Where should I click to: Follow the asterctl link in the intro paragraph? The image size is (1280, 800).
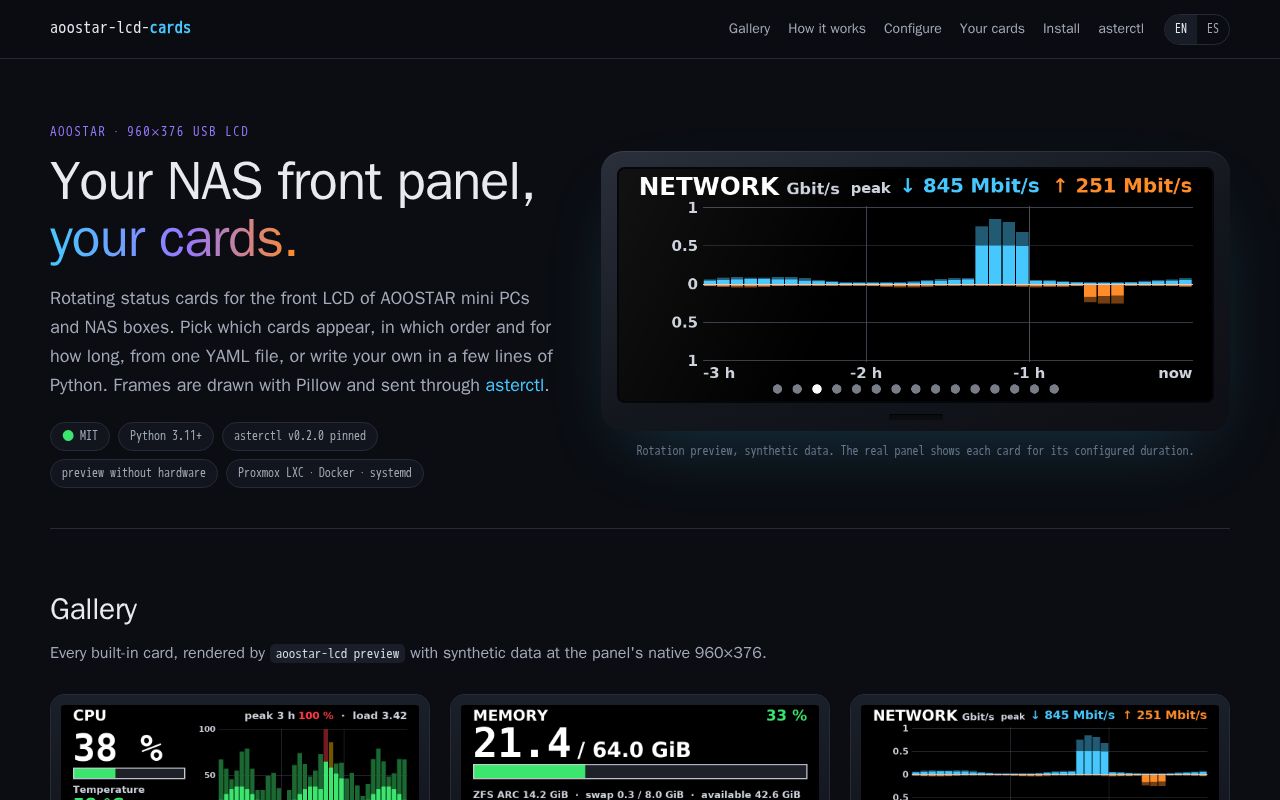point(515,385)
